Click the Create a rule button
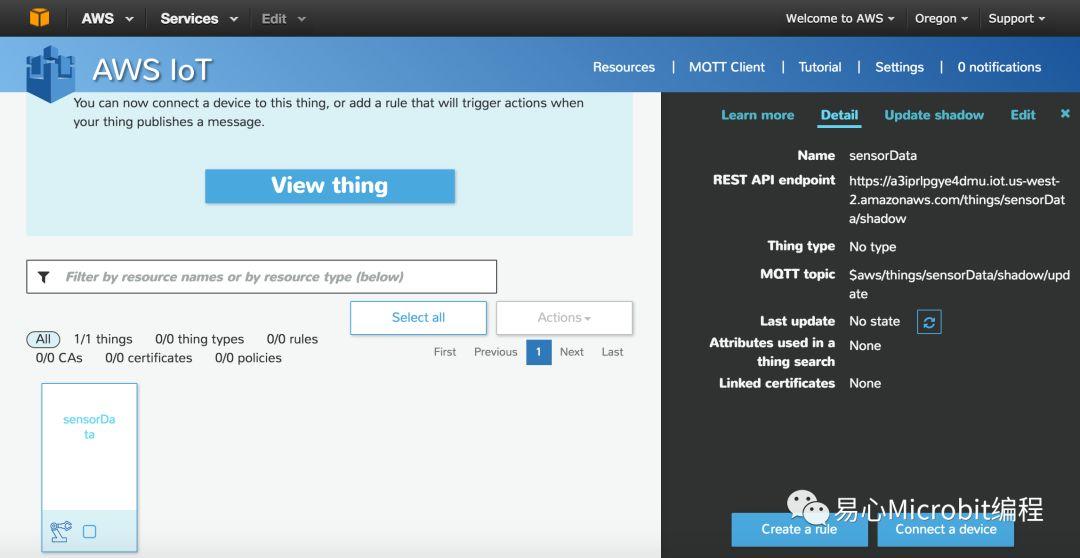Screen dimensions: 1080x558 [x=799, y=529]
